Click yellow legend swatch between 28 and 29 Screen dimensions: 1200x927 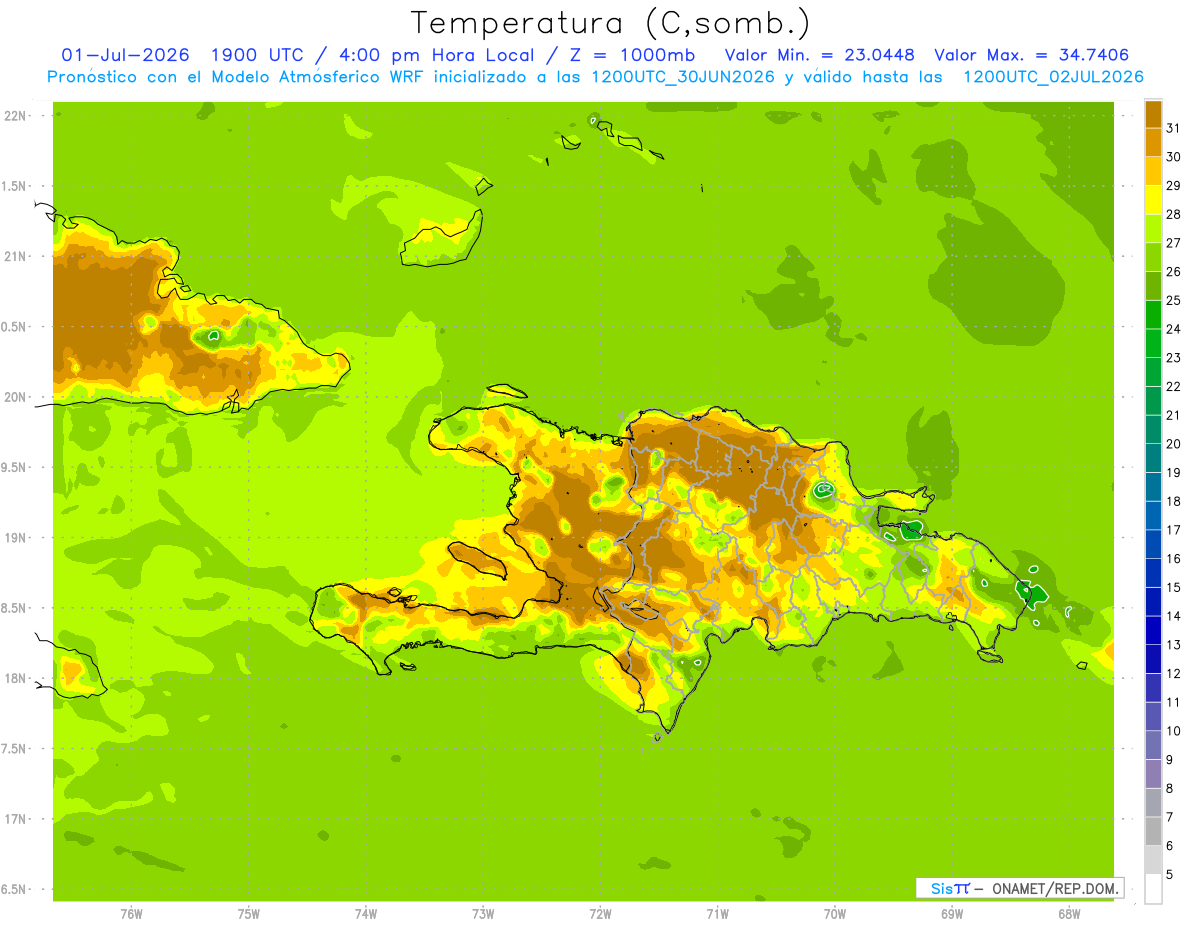coord(1153,200)
